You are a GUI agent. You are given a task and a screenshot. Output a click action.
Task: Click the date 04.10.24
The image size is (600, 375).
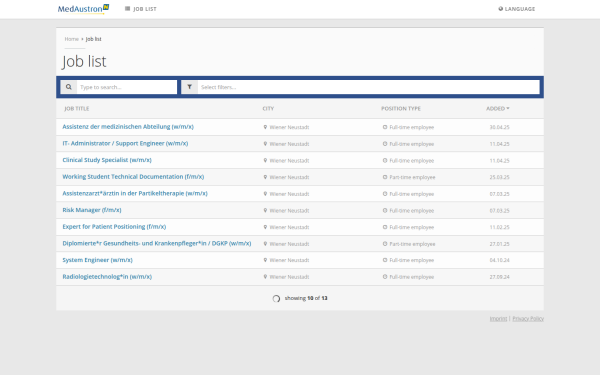pos(499,260)
